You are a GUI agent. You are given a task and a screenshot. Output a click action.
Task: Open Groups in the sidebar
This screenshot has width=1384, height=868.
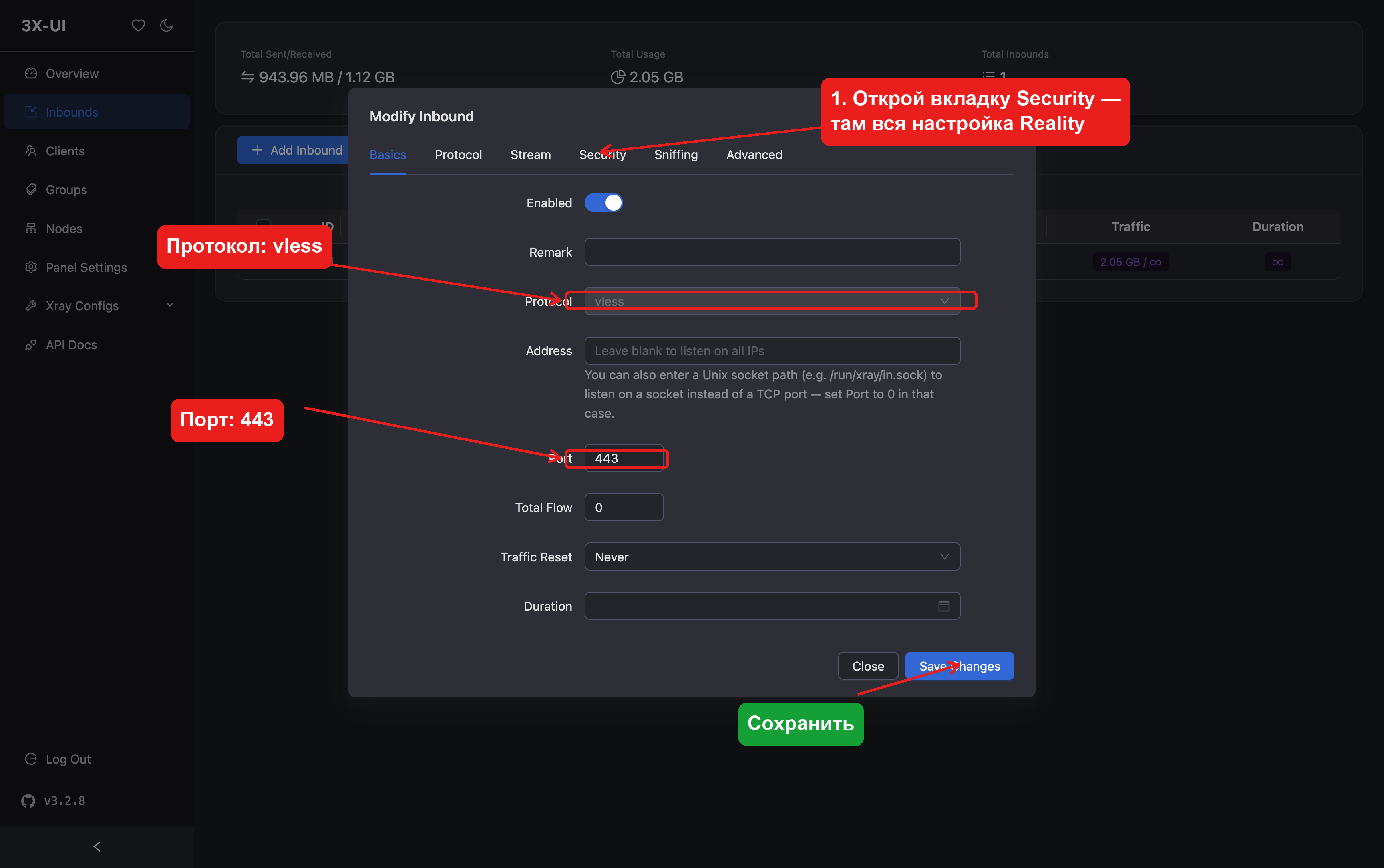97,189
